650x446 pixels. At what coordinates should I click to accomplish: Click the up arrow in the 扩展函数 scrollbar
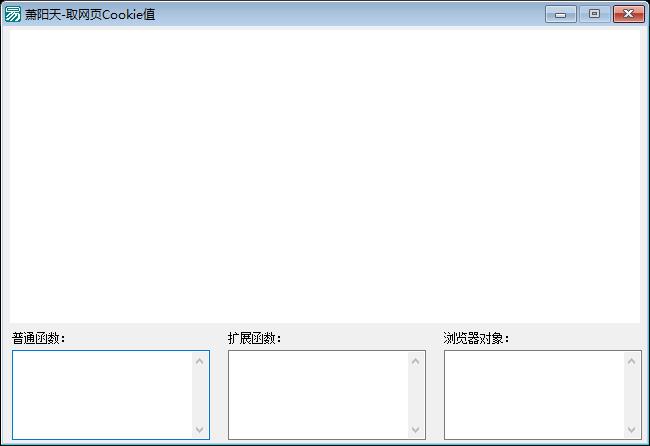416,361
